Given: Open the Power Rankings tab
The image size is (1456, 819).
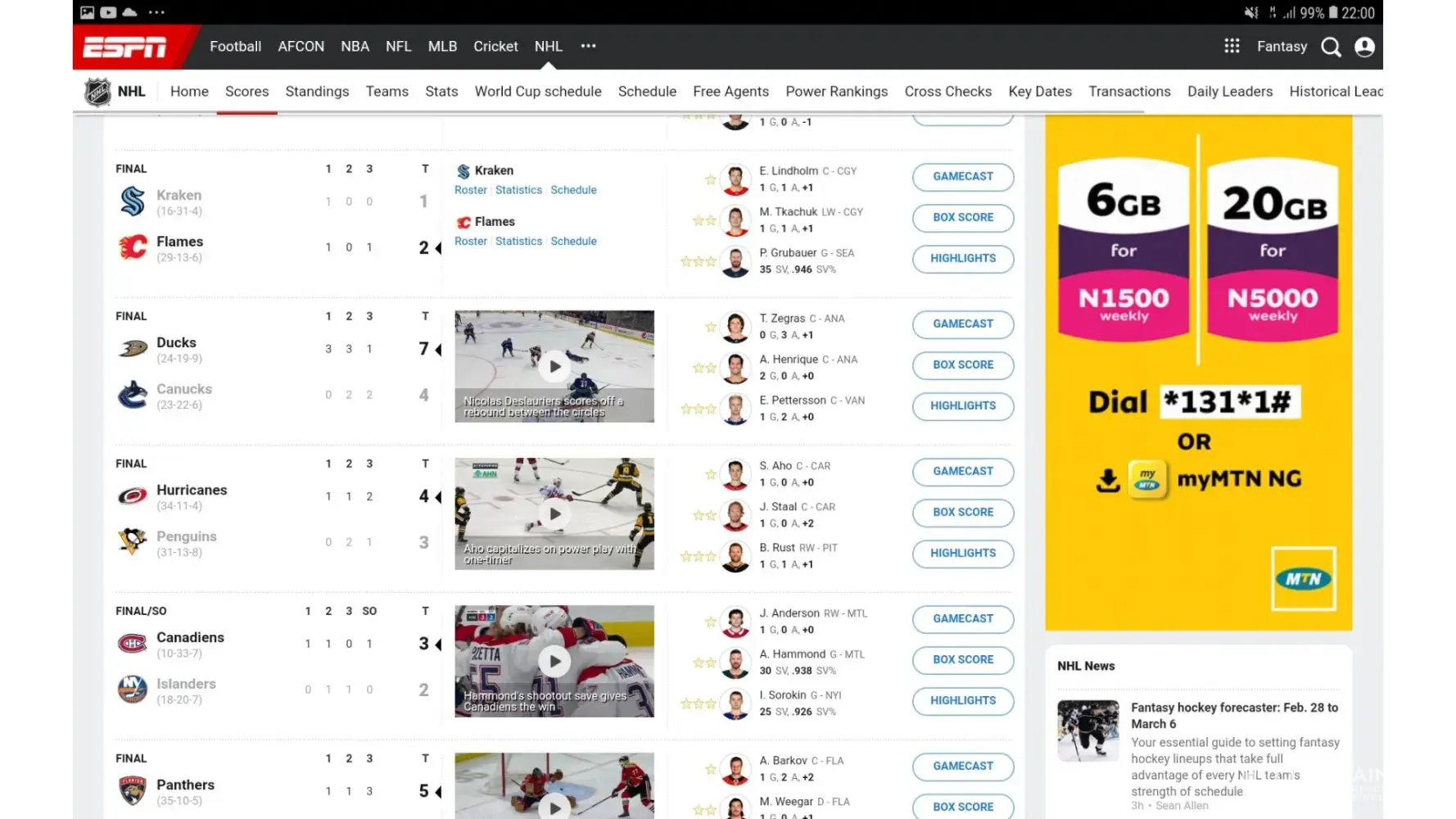Looking at the screenshot, I should pyautogui.click(x=836, y=92).
